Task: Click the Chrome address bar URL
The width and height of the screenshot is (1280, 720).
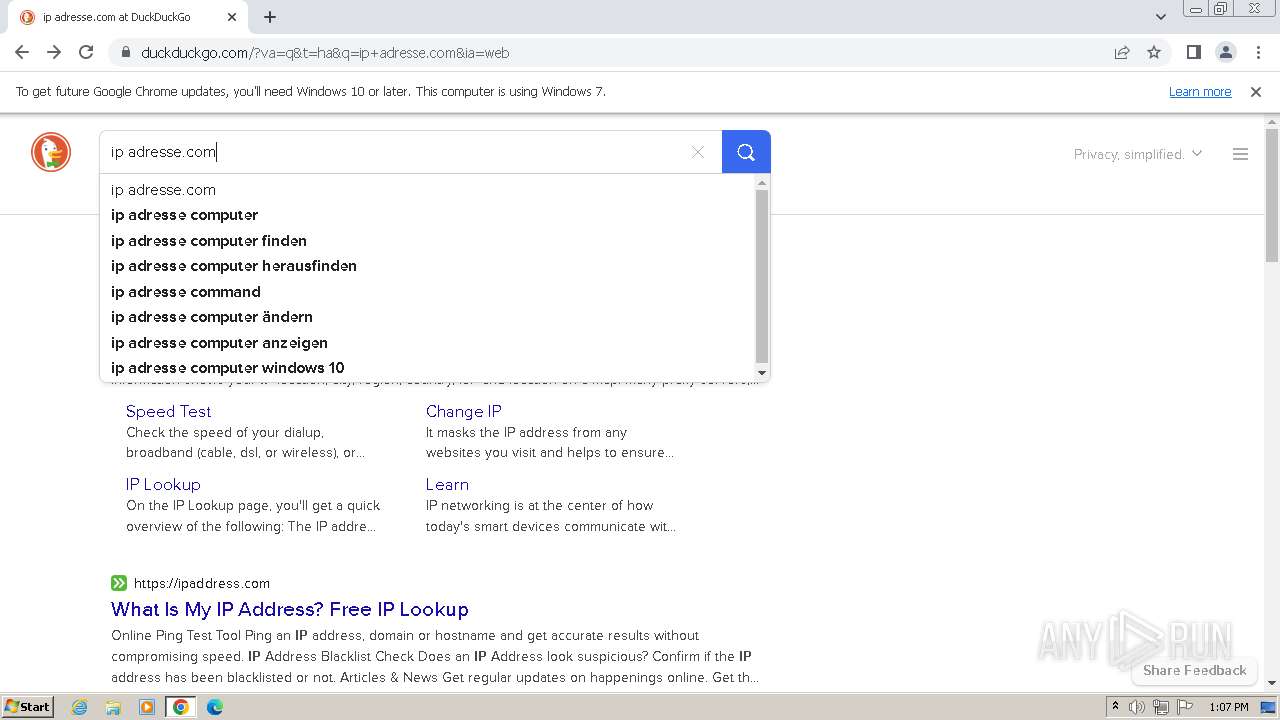Action: (x=325, y=53)
